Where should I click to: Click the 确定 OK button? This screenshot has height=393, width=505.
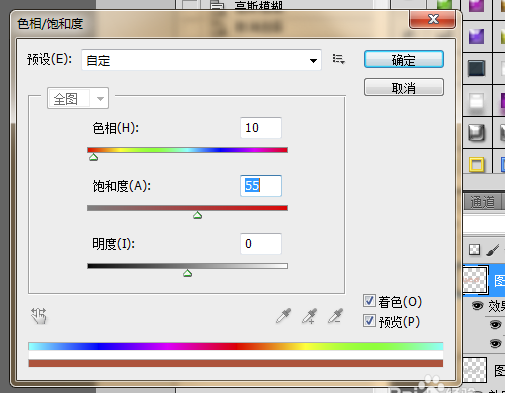[404, 60]
